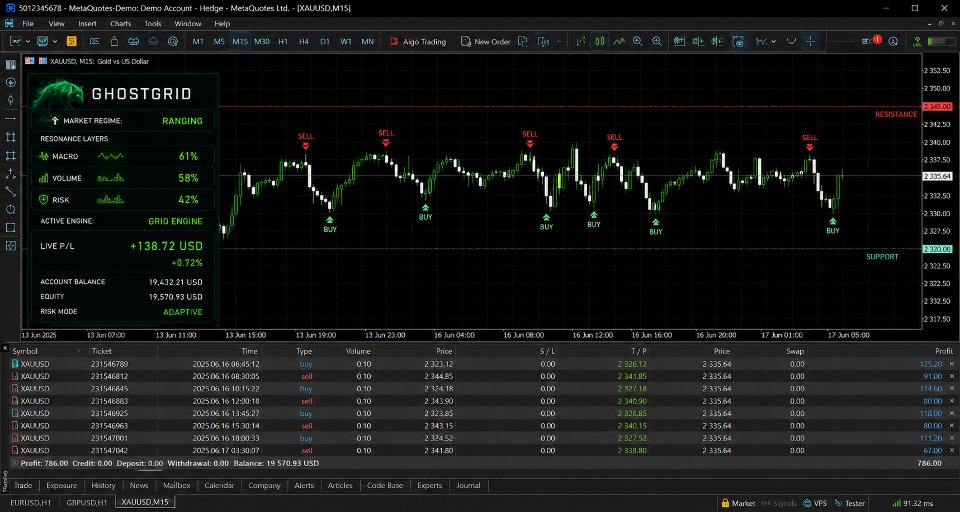960x512 pixels.
Task: Click the bar chart type icon
Action: pyautogui.click(x=580, y=42)
